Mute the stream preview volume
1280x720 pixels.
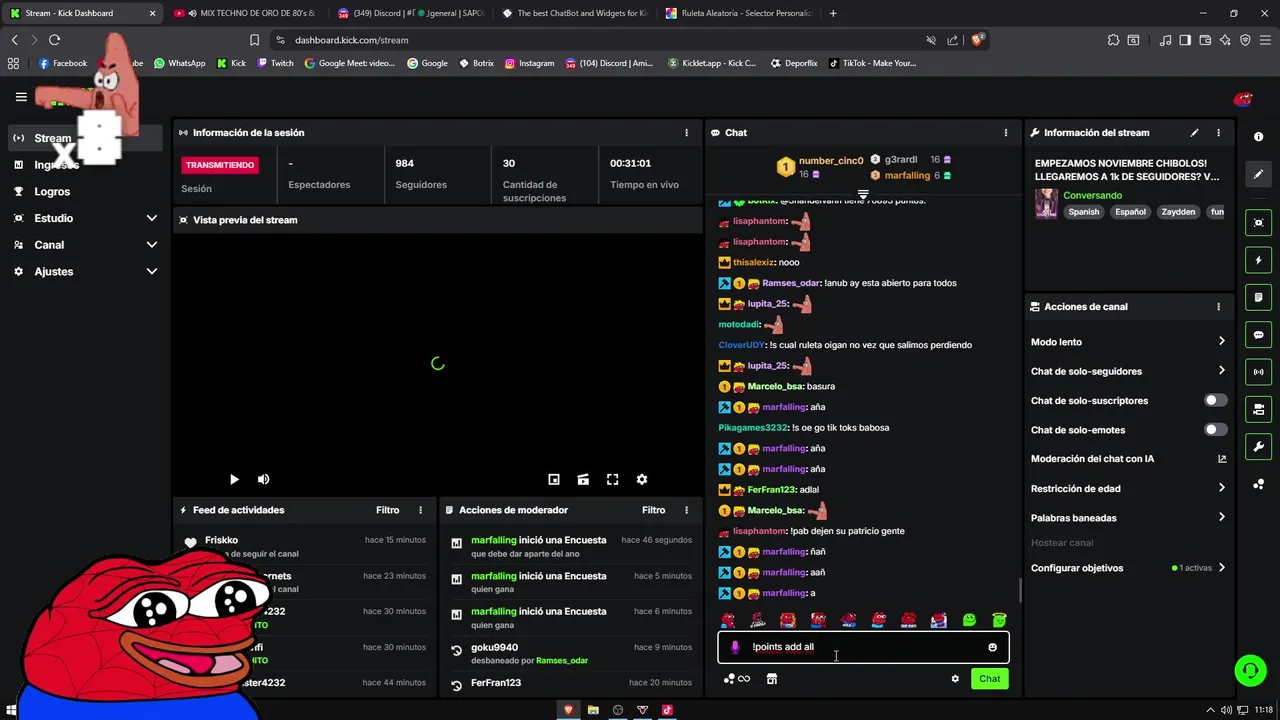click(264, 480)
